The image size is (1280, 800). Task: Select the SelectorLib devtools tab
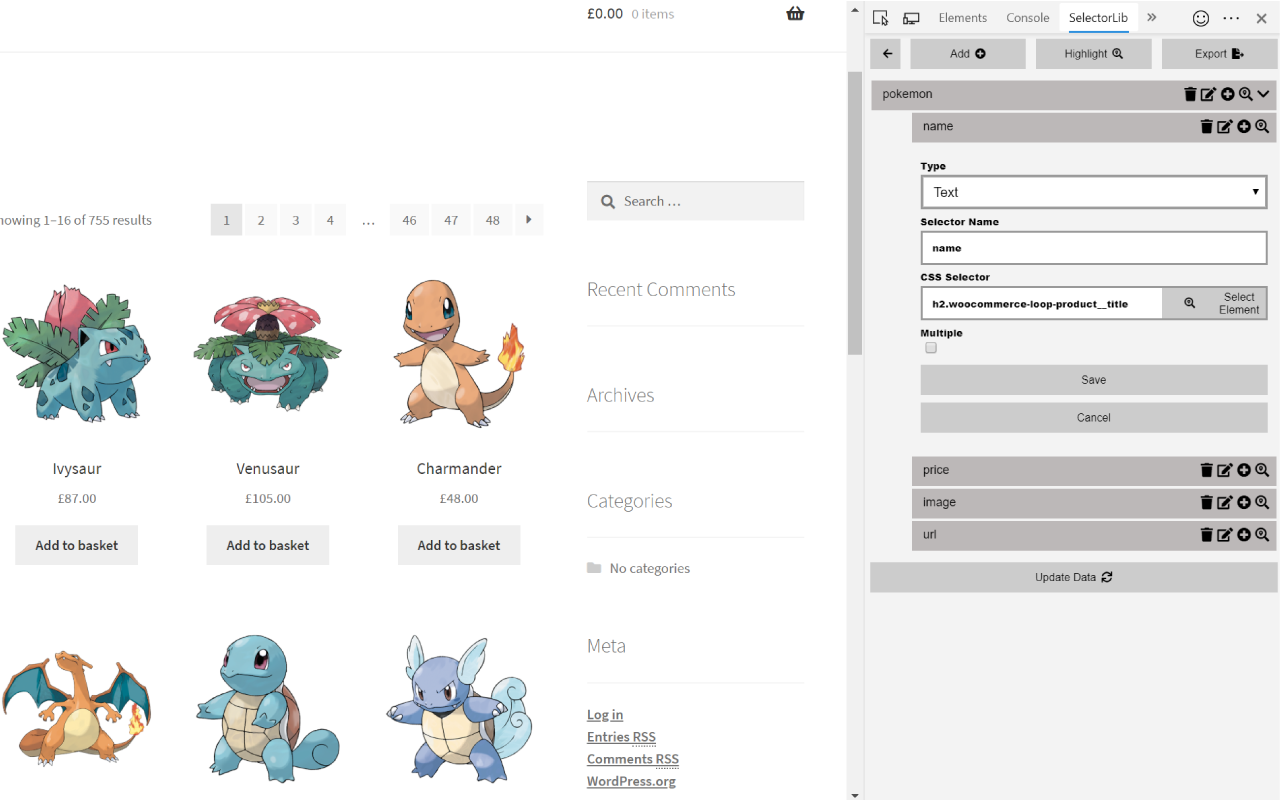(x=1098, y=18)
